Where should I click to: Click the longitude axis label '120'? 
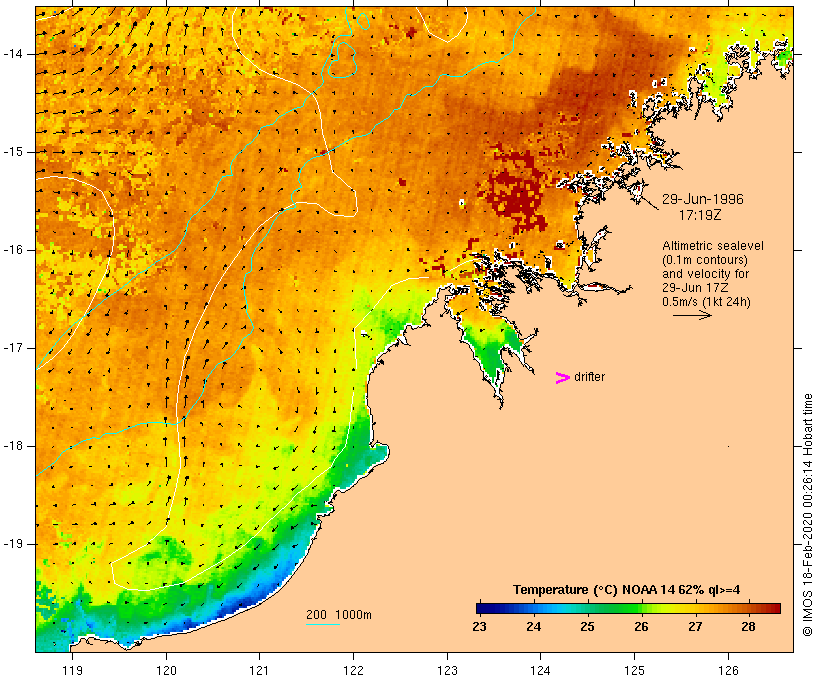(166, 670)
